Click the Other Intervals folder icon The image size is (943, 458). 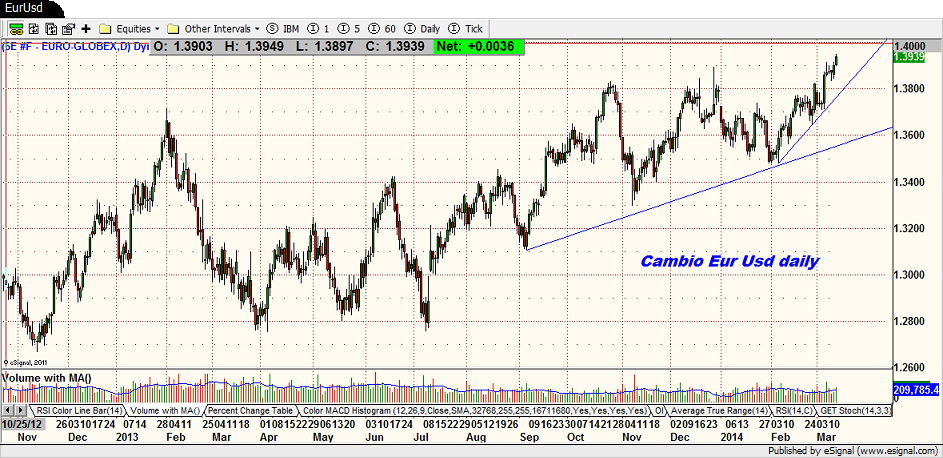click(x=174, y=28)
